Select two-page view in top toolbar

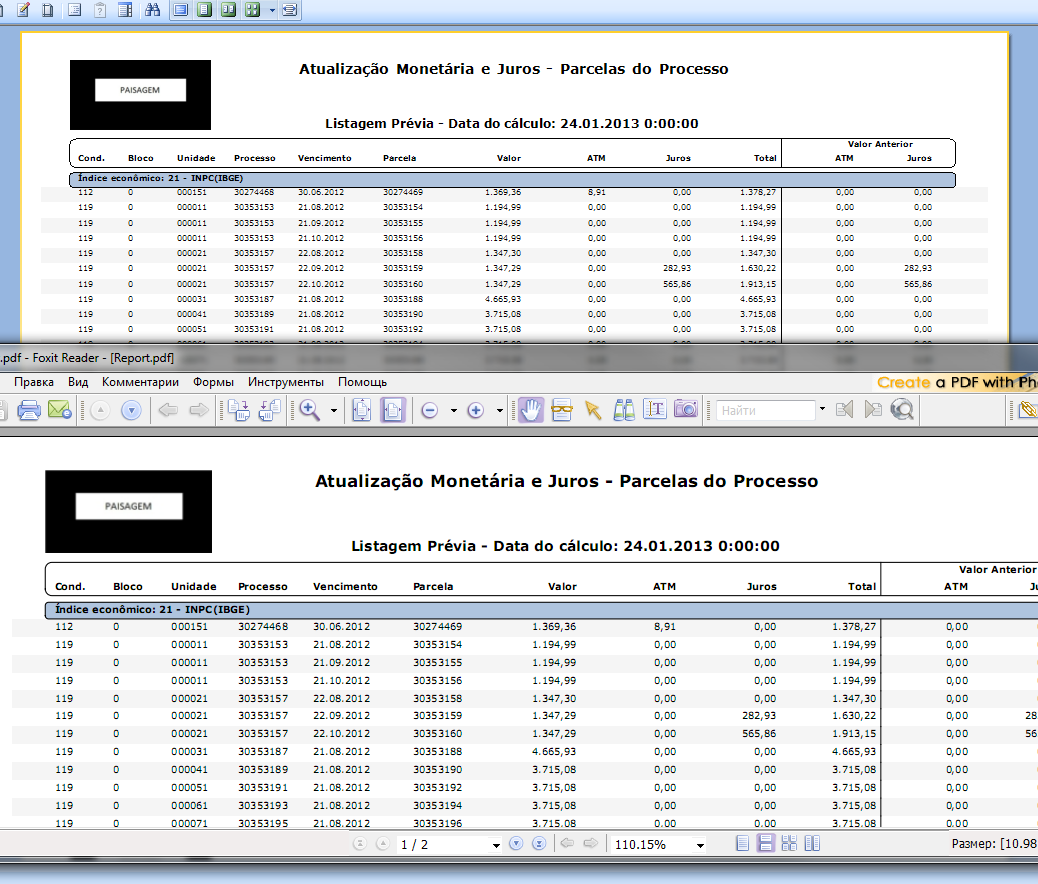(228, 10)
